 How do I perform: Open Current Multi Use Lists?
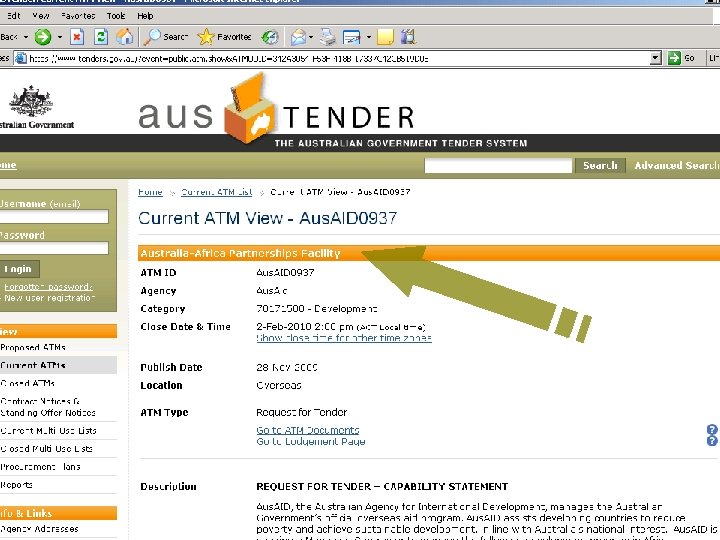tap(48, 431)
